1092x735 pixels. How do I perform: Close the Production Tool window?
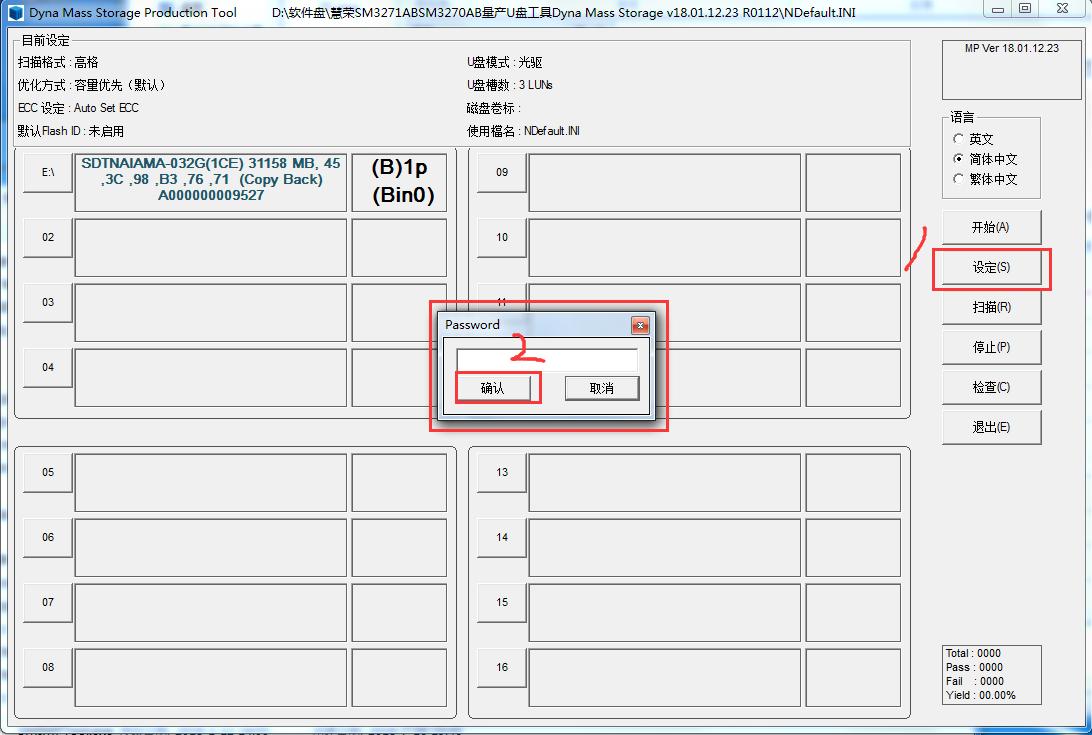tap(1062, 9)
